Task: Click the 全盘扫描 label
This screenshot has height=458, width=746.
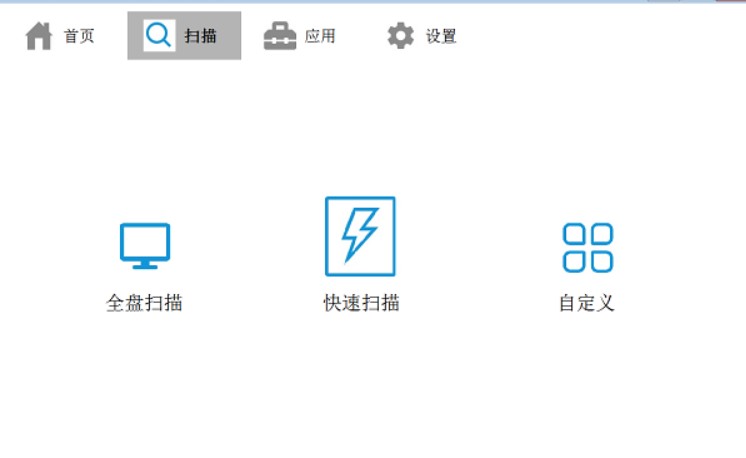Action: point(144,303)
